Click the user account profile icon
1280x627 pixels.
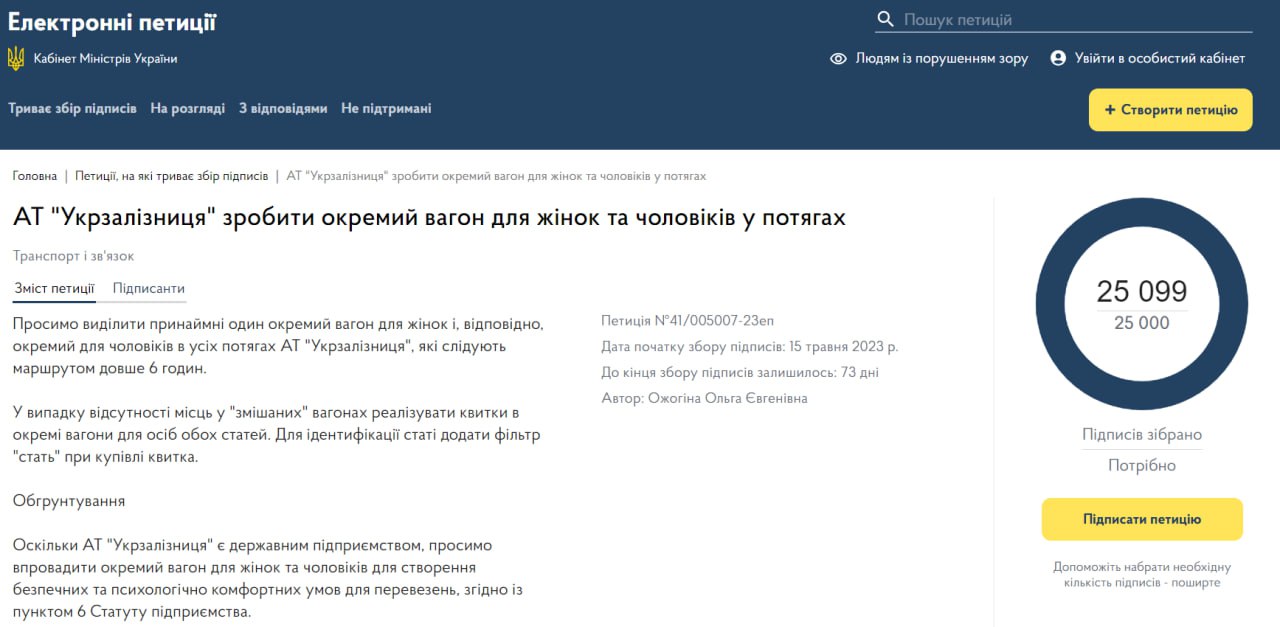[1058, 58]
